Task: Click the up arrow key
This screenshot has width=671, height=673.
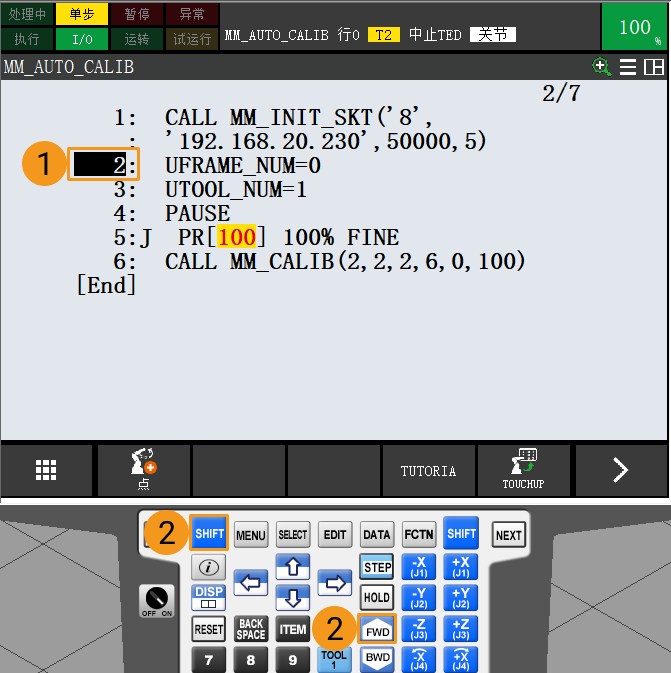Action: (x=293, y=567)
